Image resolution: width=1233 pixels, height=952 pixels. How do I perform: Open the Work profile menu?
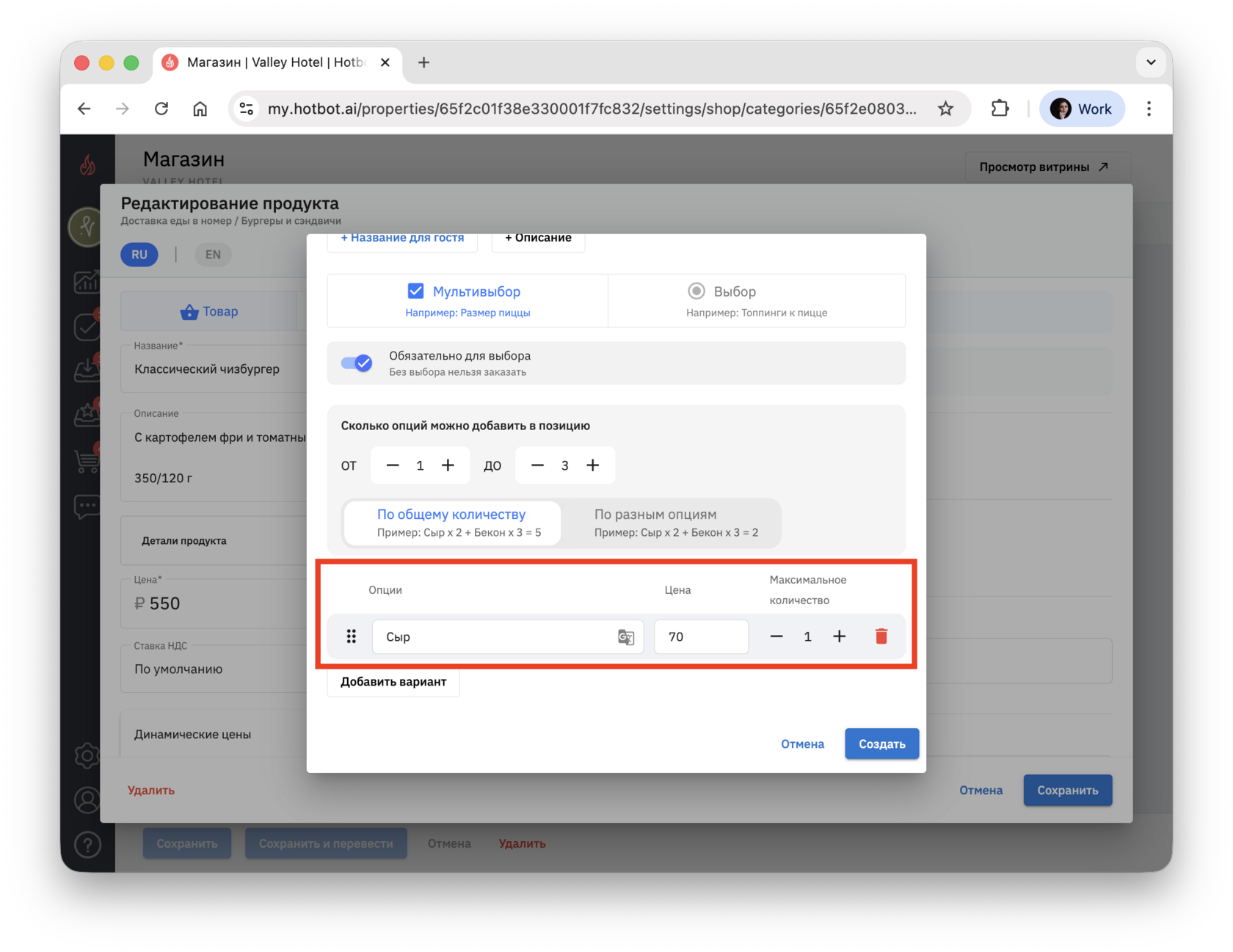(1081, 109)
